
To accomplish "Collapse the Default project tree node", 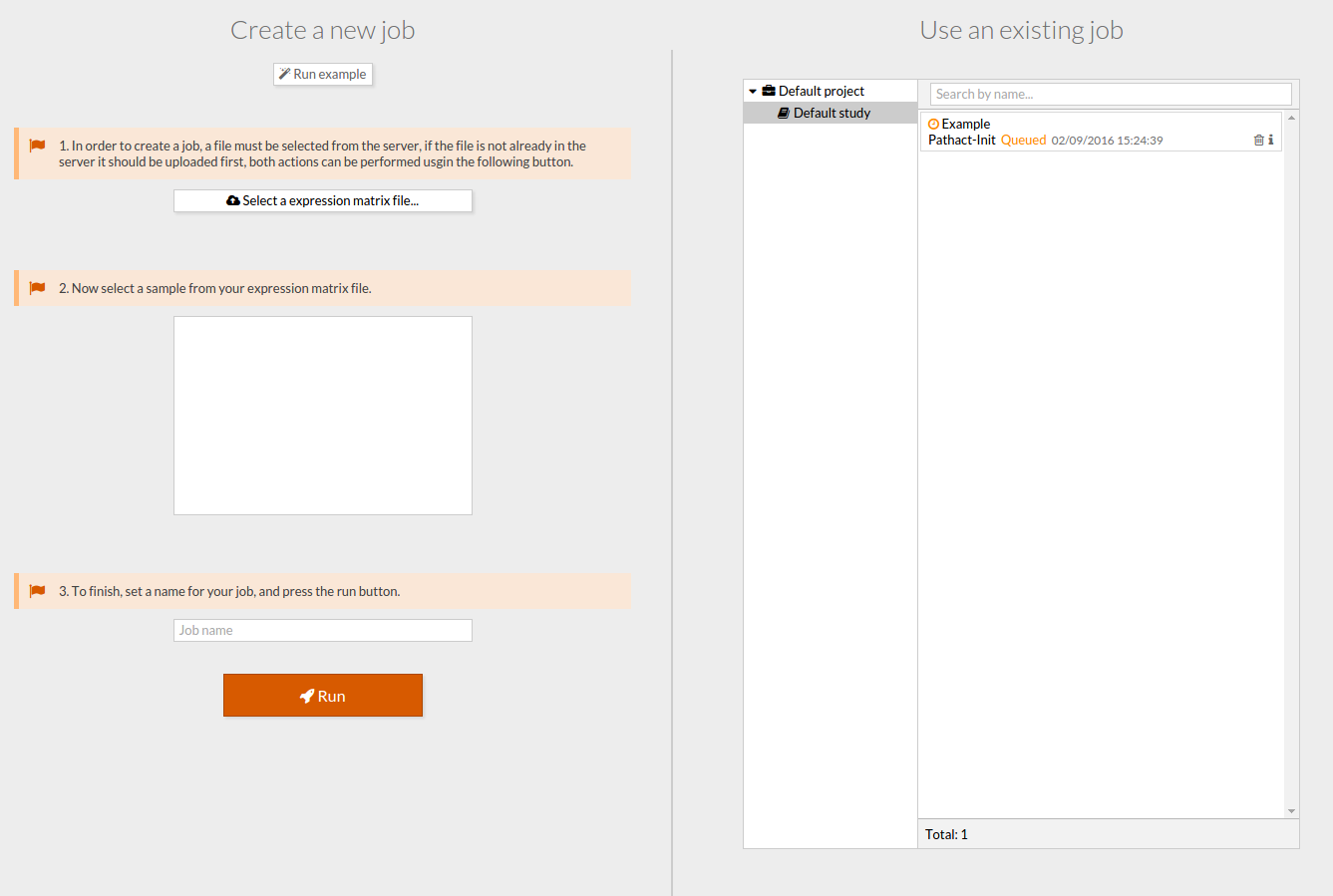I will pyautogui.click(x=753, y=92).
